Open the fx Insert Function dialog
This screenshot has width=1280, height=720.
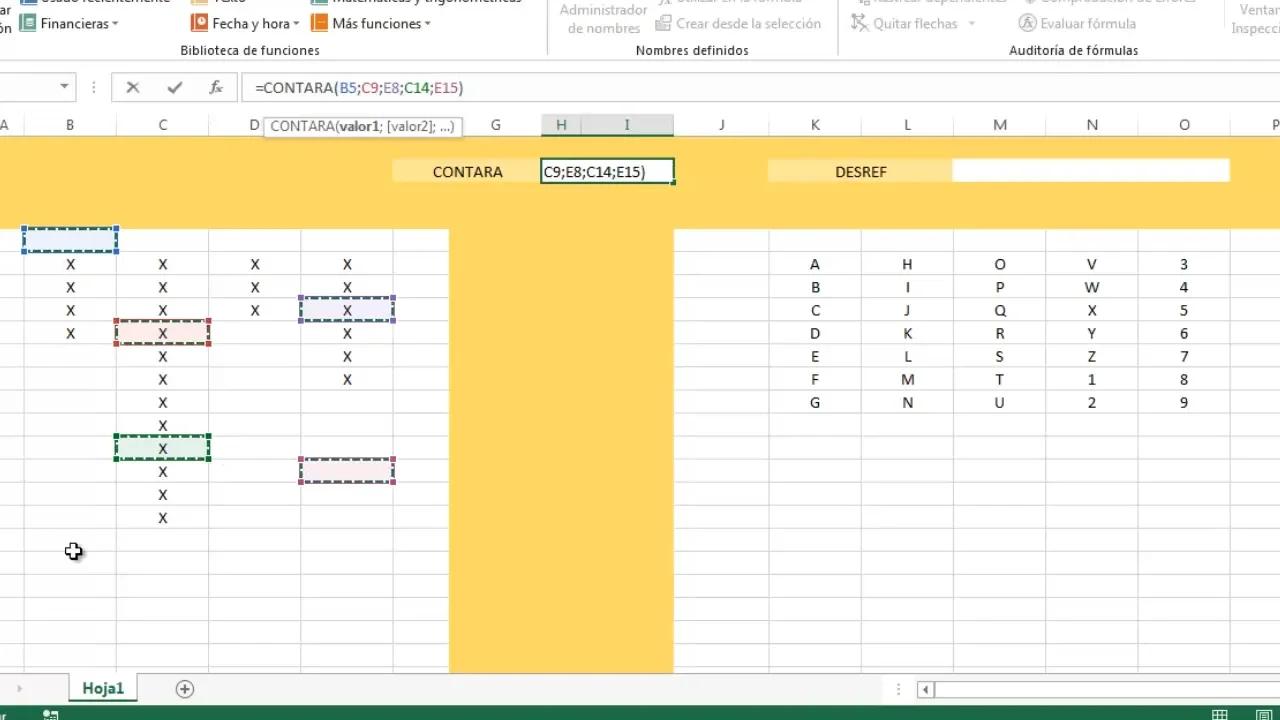[216, 88]
